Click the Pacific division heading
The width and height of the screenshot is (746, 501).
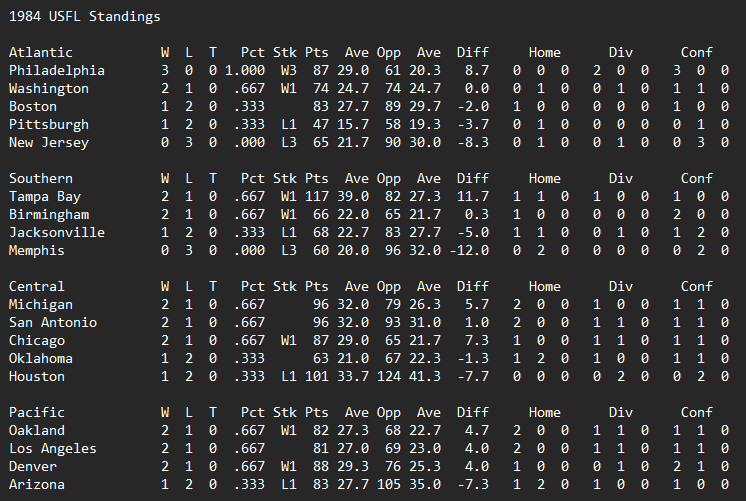[x=36, y=412]
